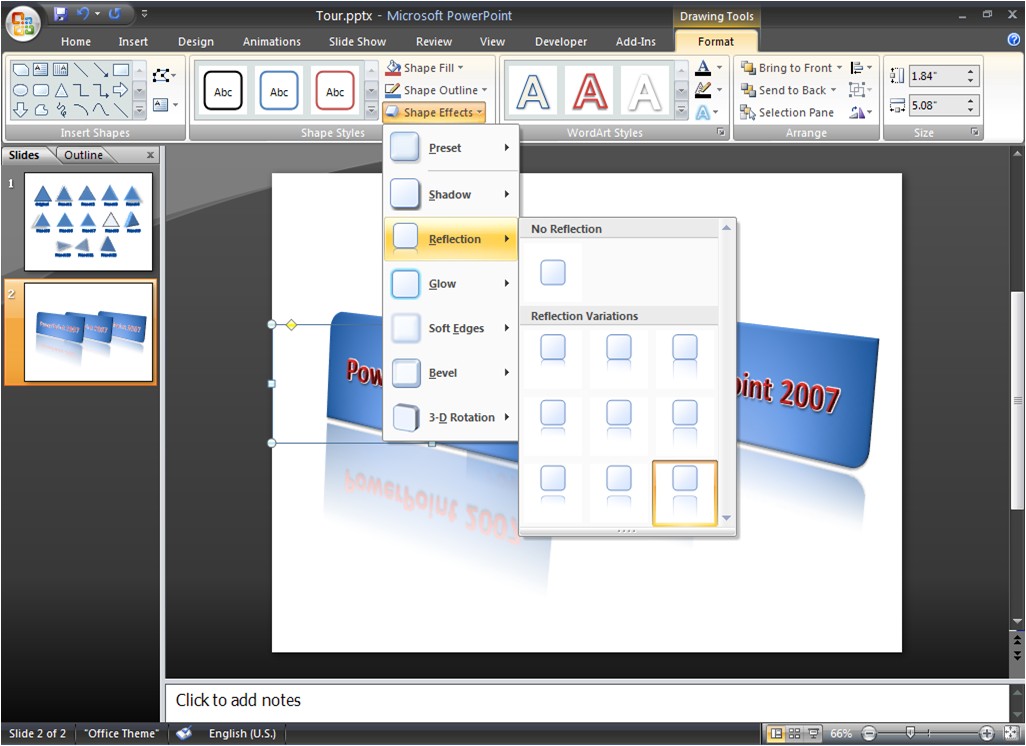
Task: Open the Glow submenu
Action: (451, 283)
